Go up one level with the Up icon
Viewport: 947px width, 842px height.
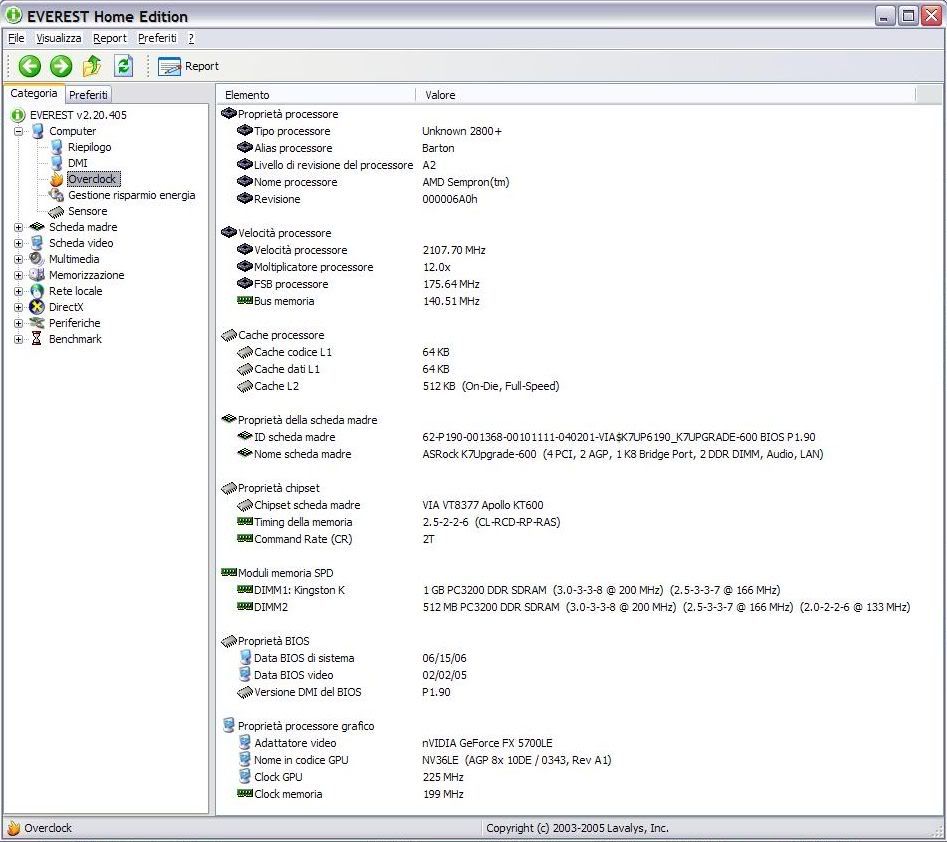point(92,66)
